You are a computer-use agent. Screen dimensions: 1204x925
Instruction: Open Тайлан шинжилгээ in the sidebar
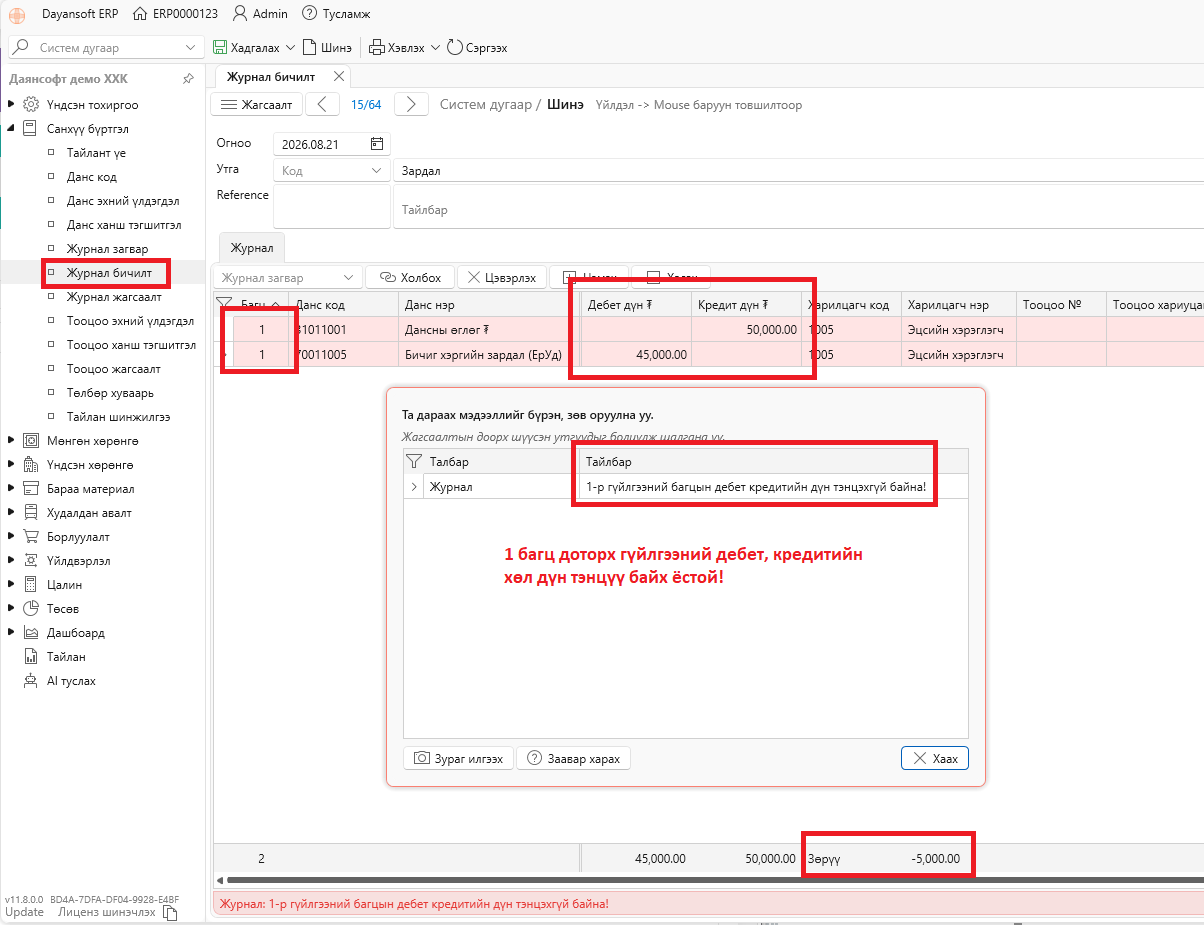coord(118,417)
